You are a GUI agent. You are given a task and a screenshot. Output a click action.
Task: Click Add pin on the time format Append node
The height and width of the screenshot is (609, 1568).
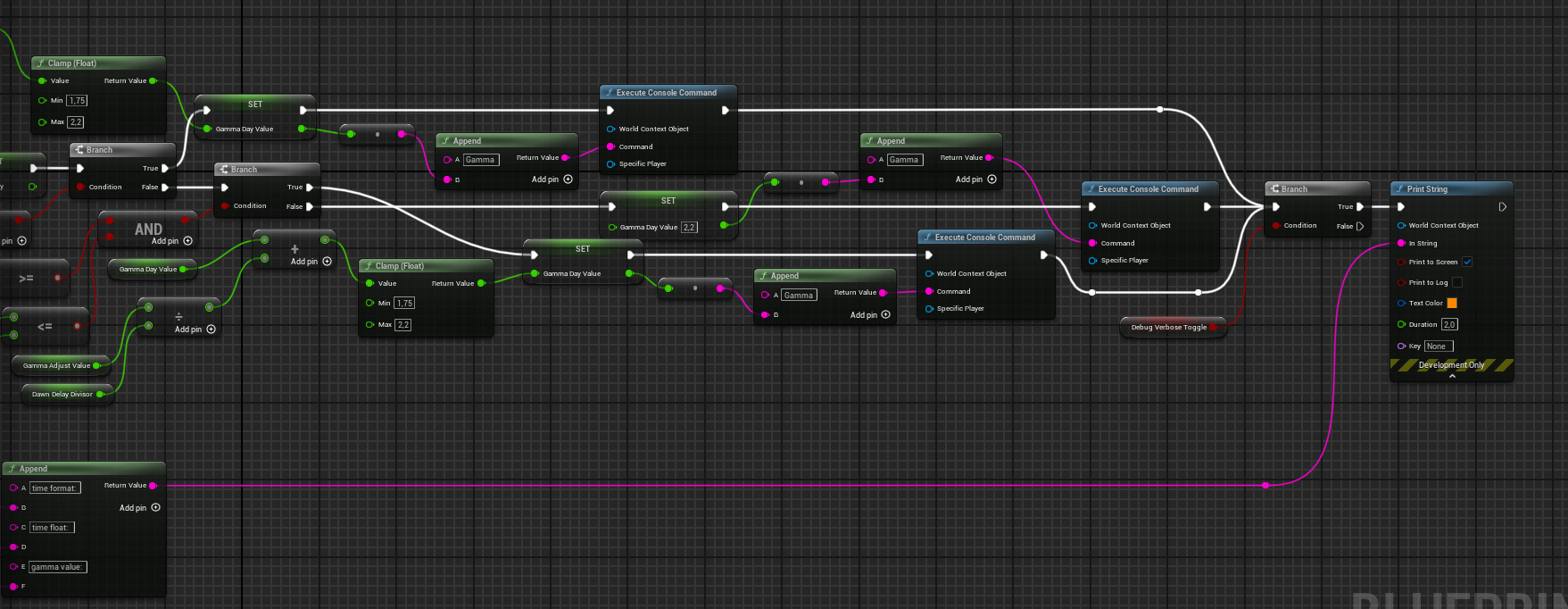tap(155, 507)
